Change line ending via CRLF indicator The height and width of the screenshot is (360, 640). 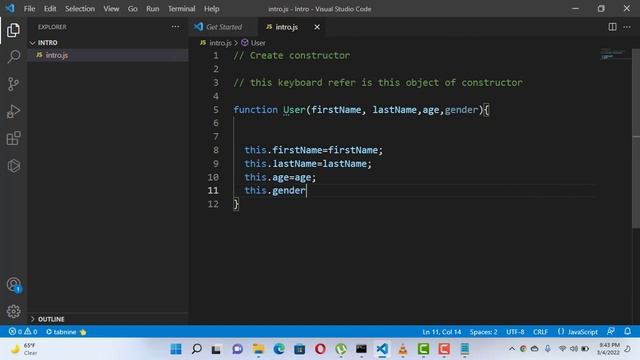point(540,331)
